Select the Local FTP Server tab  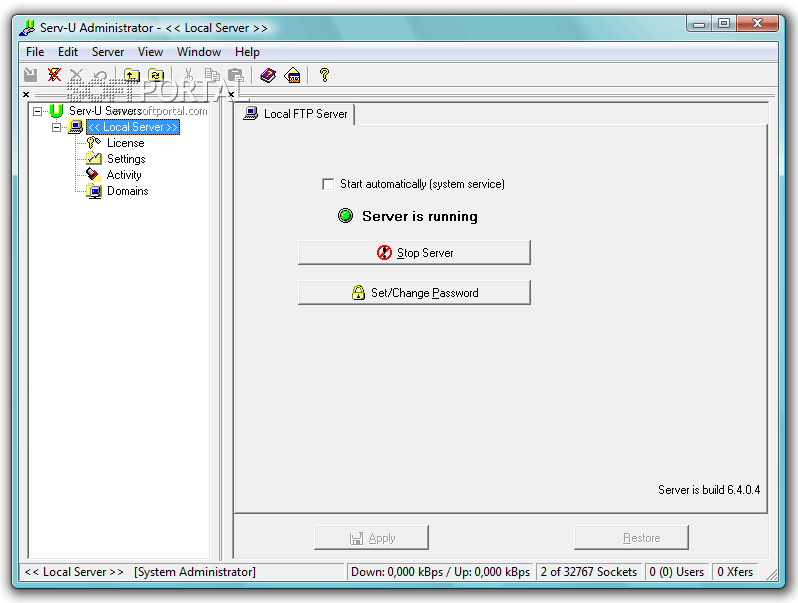pyautogui.click(x=296, y=114)
